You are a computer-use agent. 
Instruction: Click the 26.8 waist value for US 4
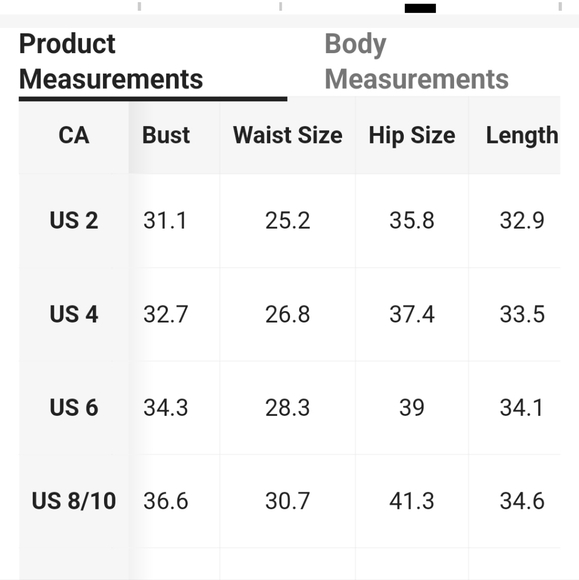pyautogui.click(x=287, y=314)
